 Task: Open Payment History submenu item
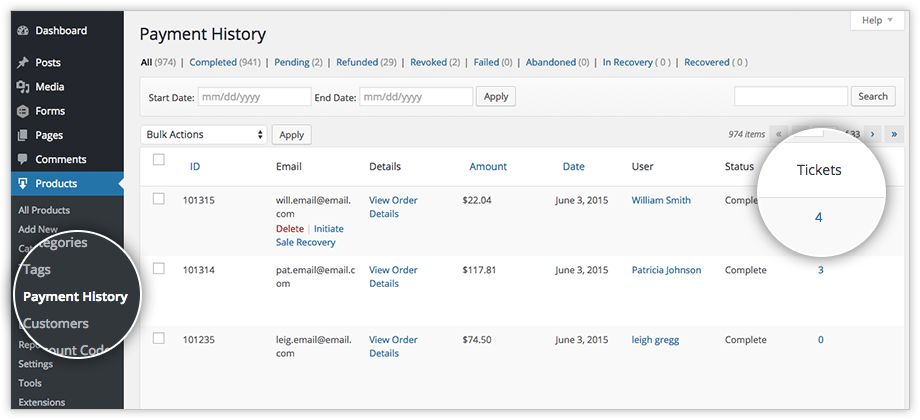click(x=75, y=297)
